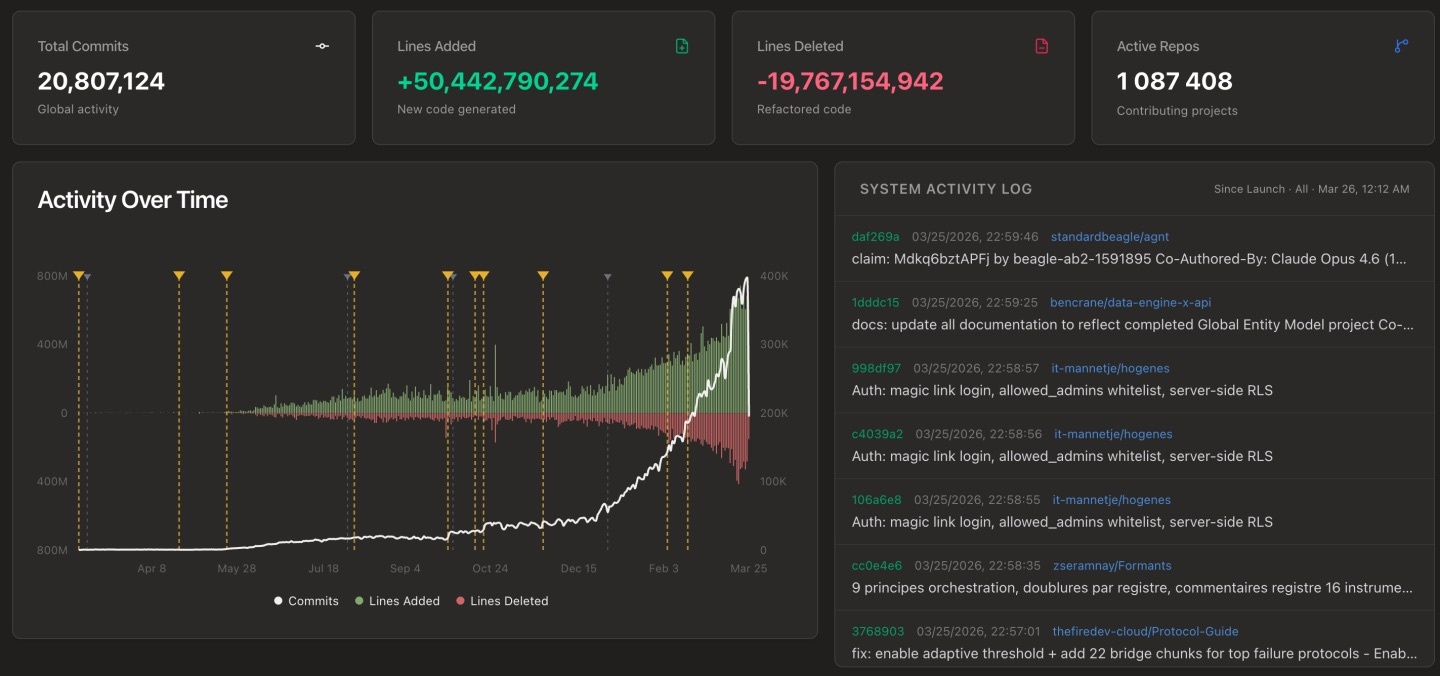The image size is (1440, 676).
Task: Select the Active Repos count 1 087 408
Action: pyautogui.click(x=1174, y=81)
